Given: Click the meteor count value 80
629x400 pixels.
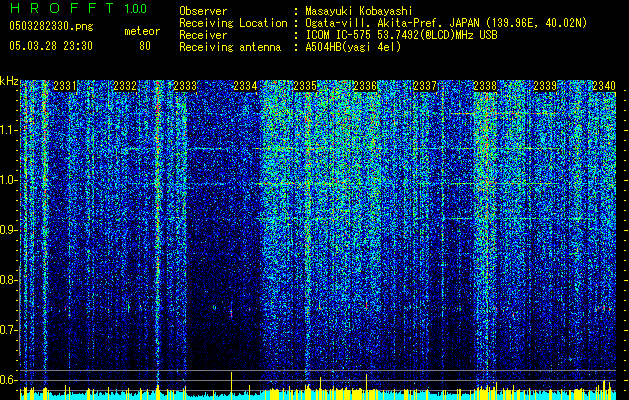Looking at the screenshot, I should [x=145, y=46].
